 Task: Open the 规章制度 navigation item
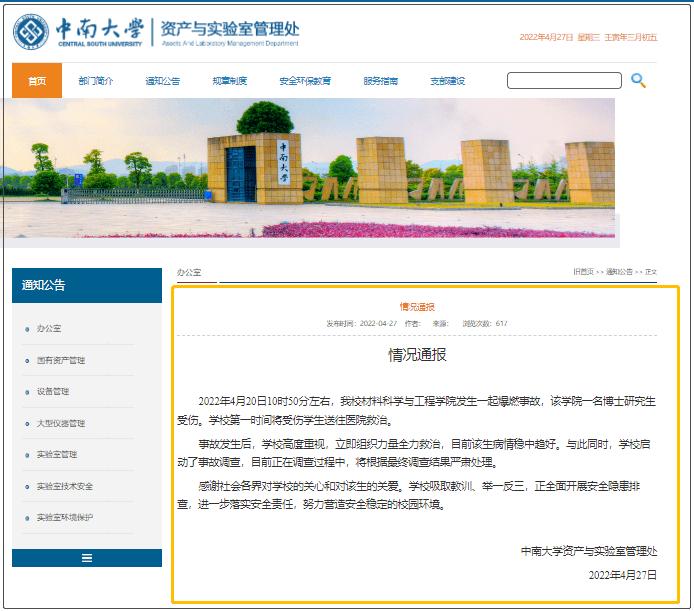click(x=230, y=81)
